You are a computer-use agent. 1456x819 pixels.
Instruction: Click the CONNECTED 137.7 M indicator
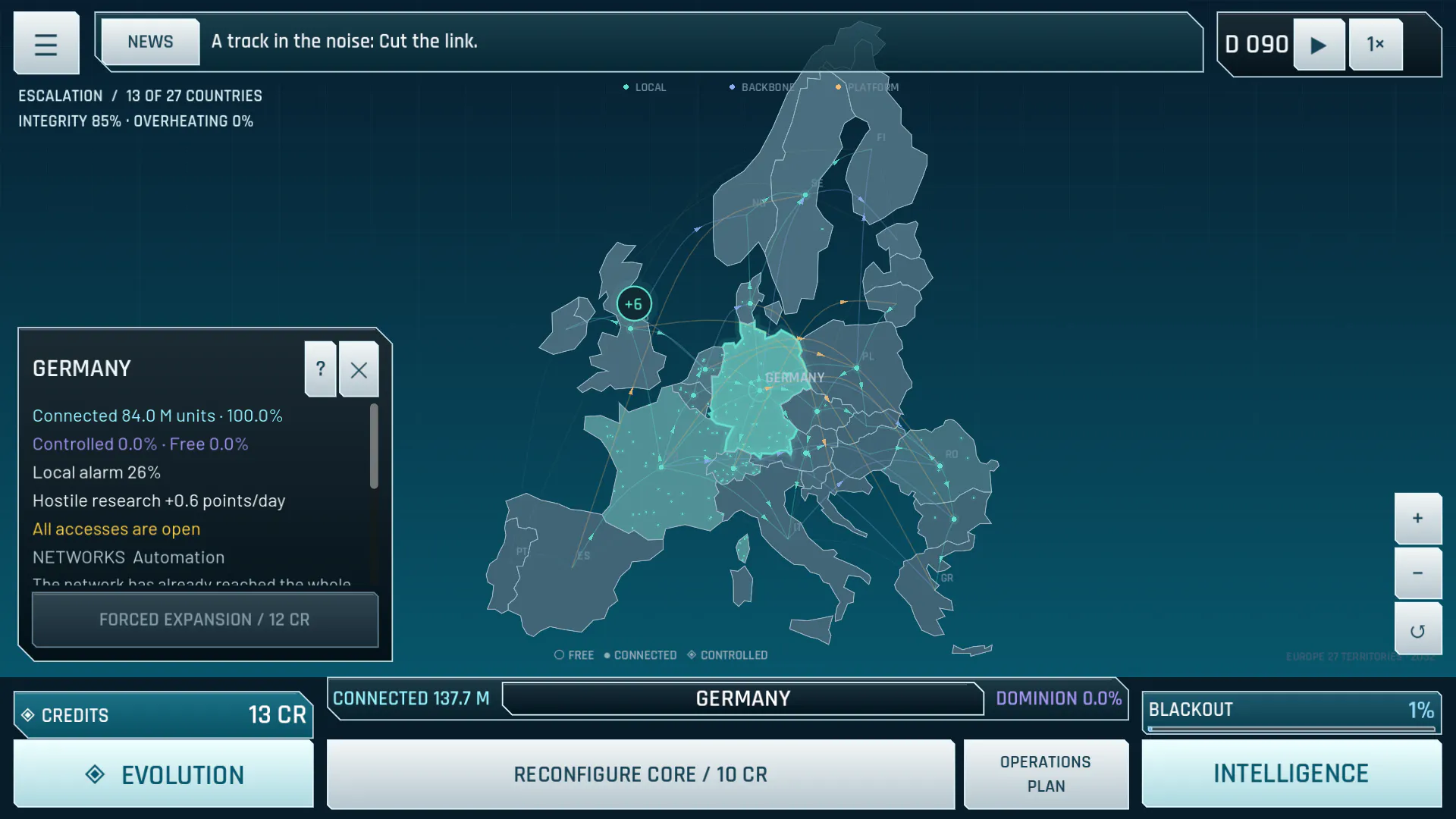pos(411,698)
